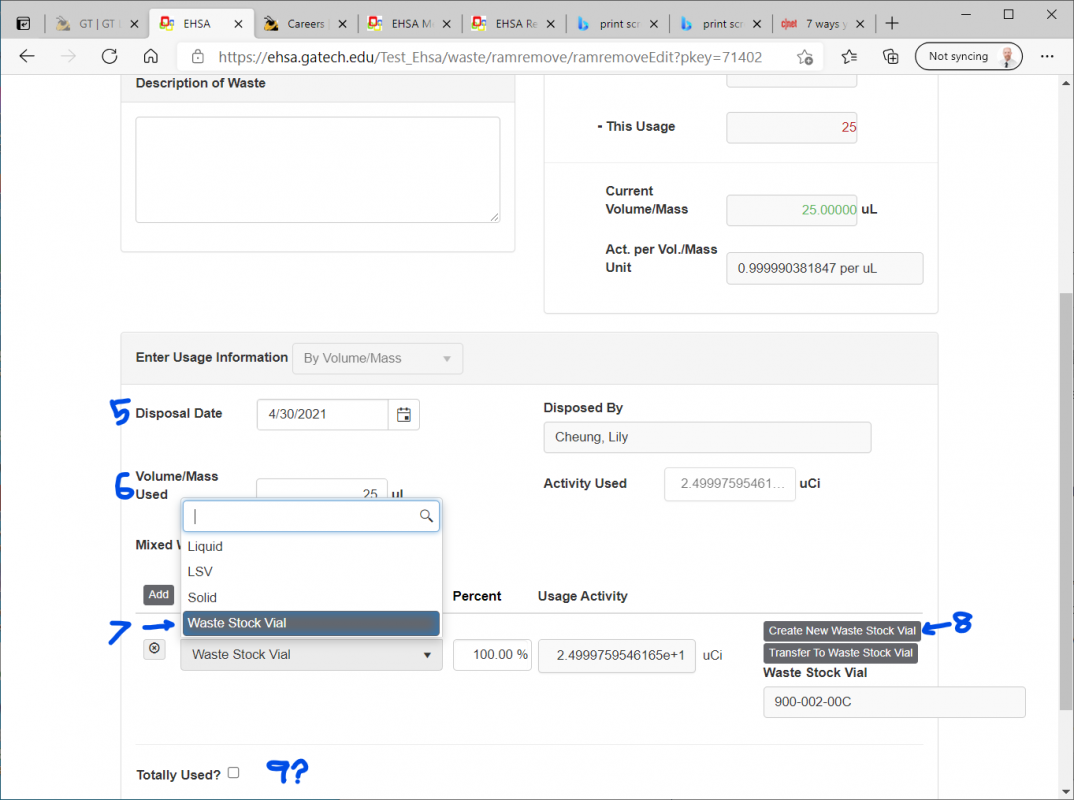Open the Waste Stock Vial combo box

point(311,655)
